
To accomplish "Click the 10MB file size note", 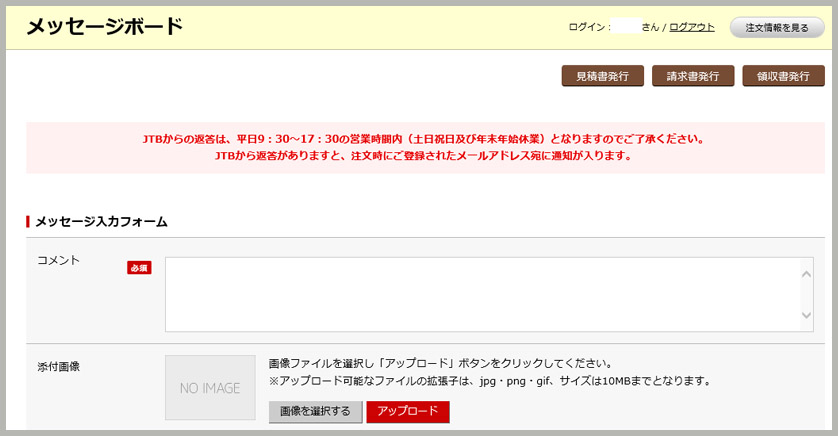I will (x=490, y=381).
